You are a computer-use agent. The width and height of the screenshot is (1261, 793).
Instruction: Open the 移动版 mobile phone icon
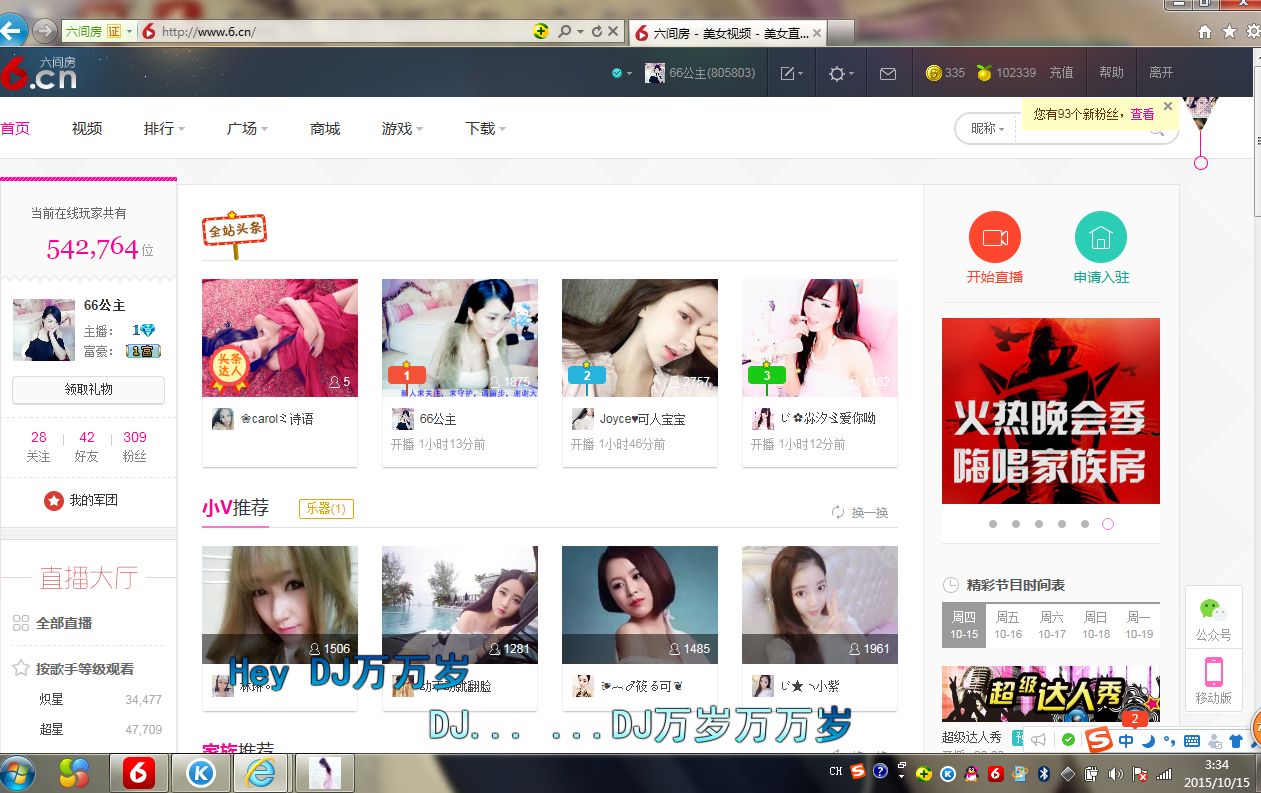(1213, 671)
